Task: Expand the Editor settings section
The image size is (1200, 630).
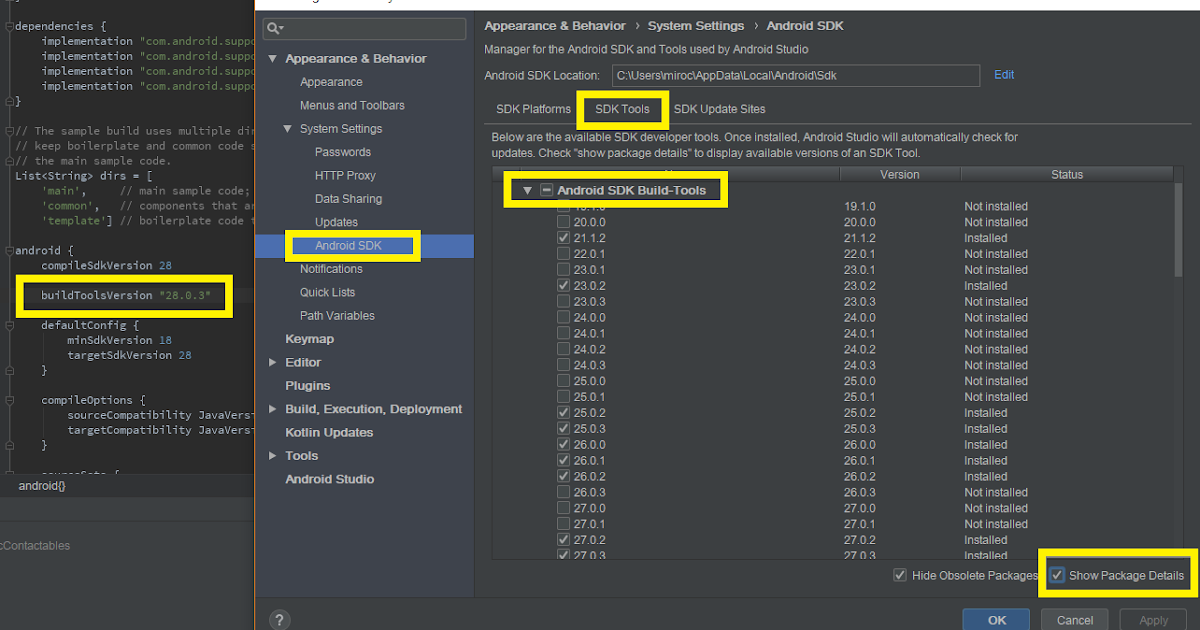Action: click(x=272, y=362)
